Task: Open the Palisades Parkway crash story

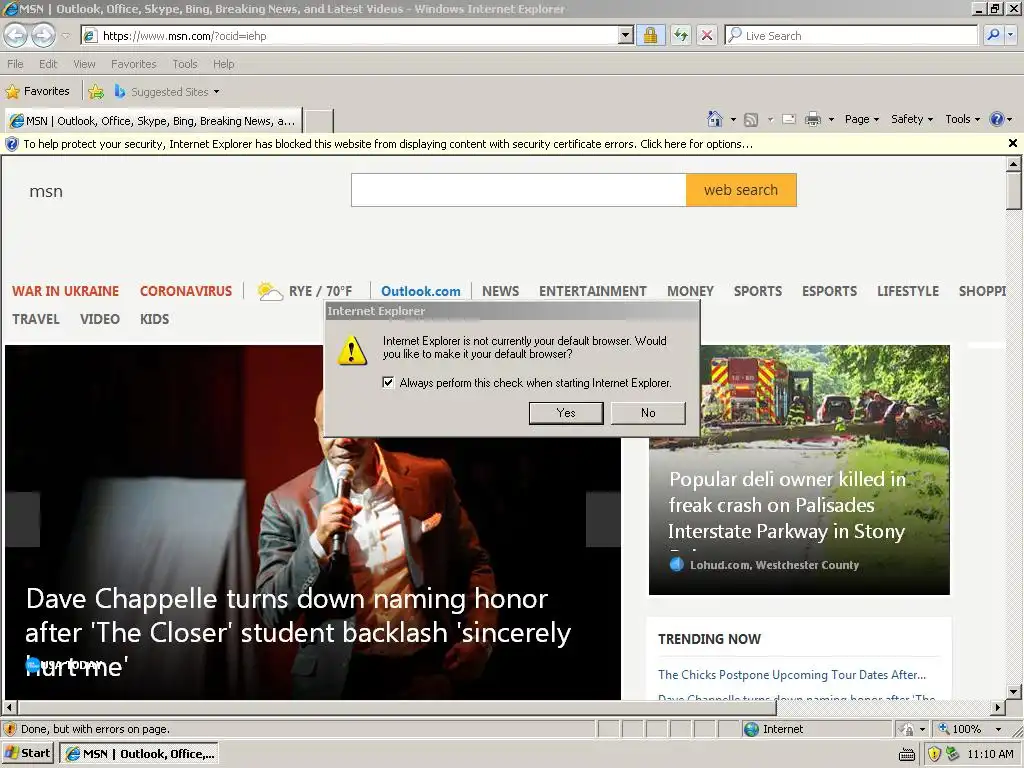Action: pyautogui.click(x=787, y=505)
